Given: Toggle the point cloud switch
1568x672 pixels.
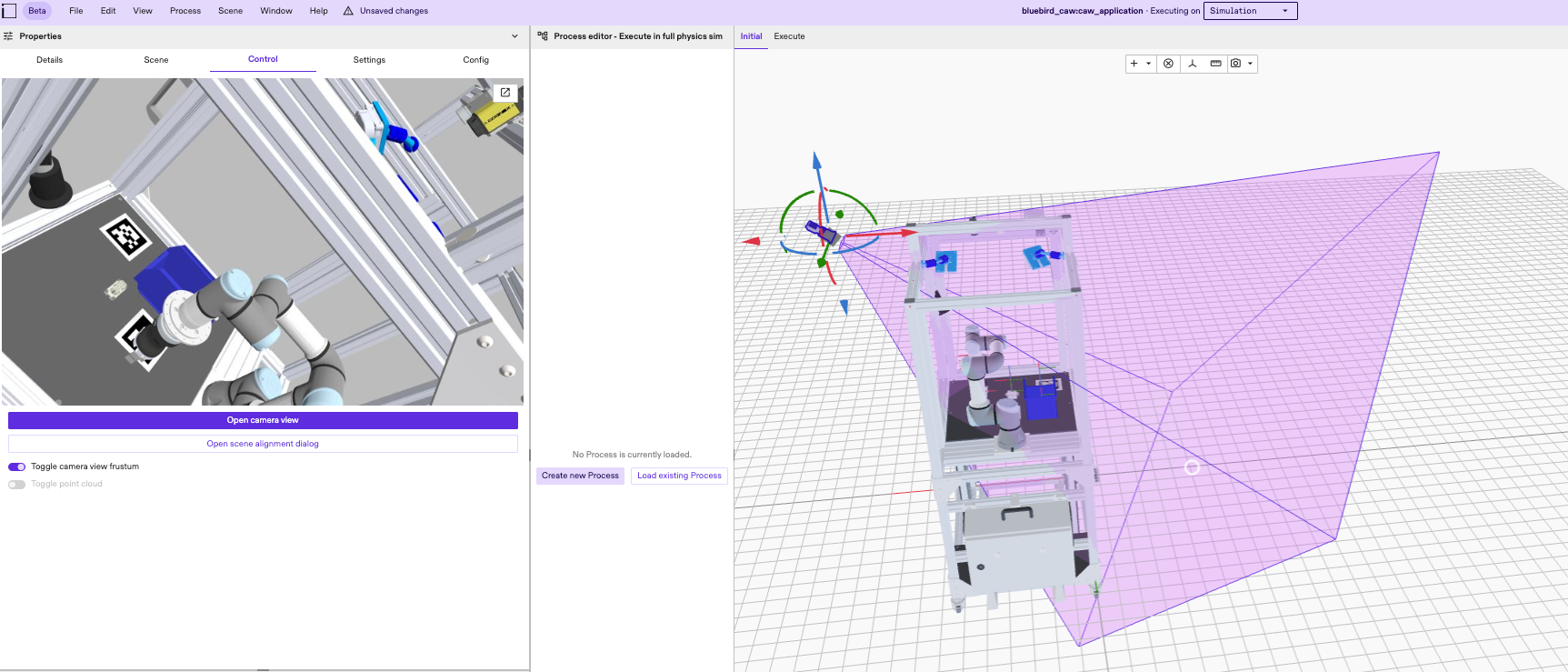Looking at the screenshot, I should (17, 485).
